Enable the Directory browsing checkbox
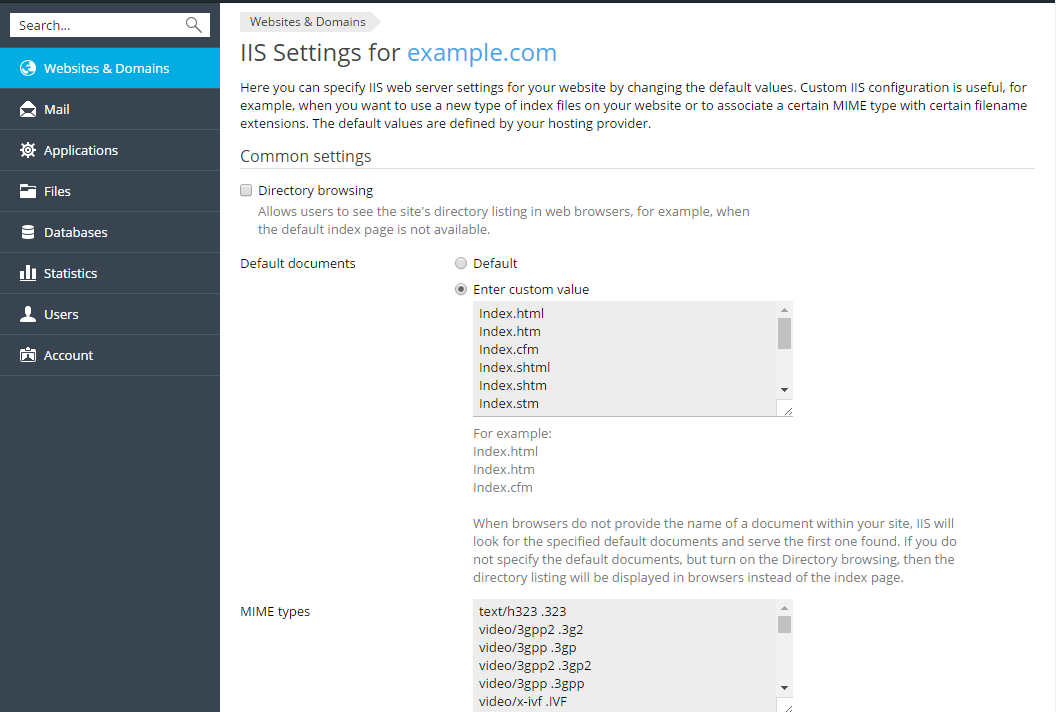 [246, 190]
